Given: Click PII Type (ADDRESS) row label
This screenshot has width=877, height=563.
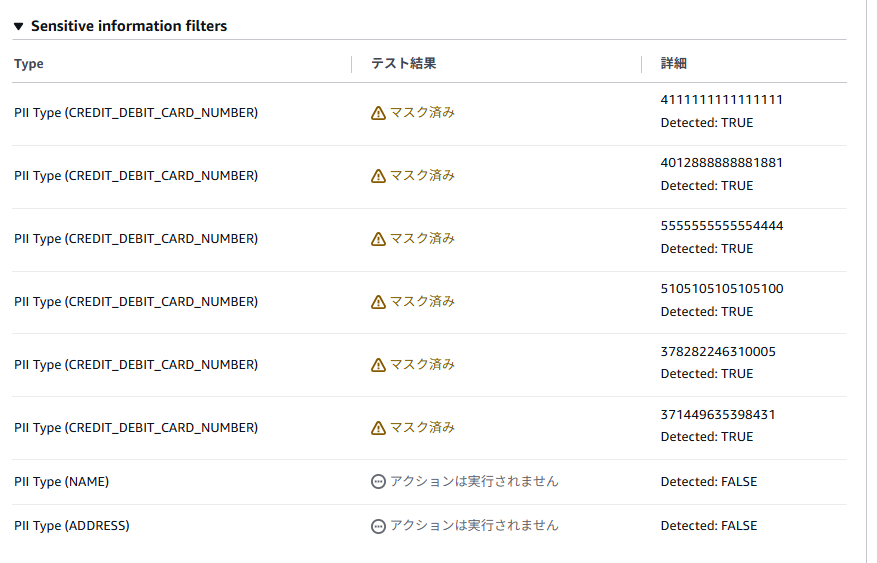Looking at the screenshot, I should coord(72,526).
